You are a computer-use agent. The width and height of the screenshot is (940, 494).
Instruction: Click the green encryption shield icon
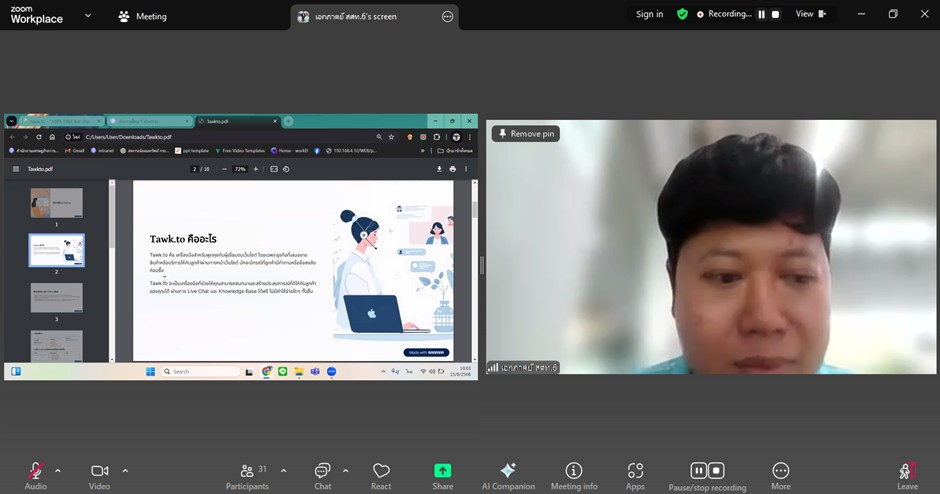(x=682, y=14)
